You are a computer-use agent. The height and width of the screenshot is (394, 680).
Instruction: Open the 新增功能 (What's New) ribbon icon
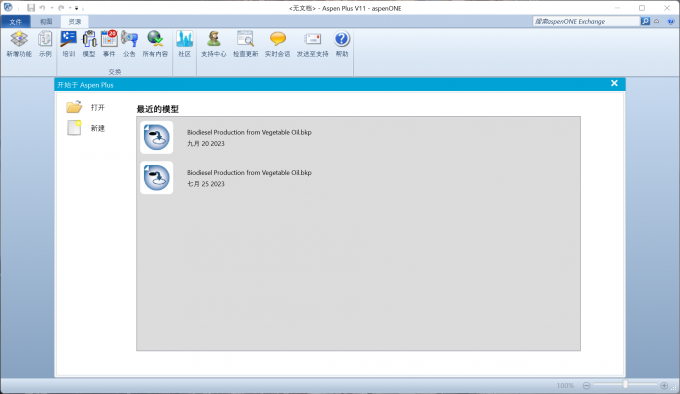(19, 44)
